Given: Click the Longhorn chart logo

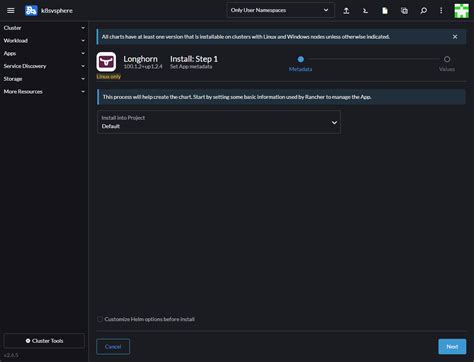Looking at the screenshot, I should point(106,62).
